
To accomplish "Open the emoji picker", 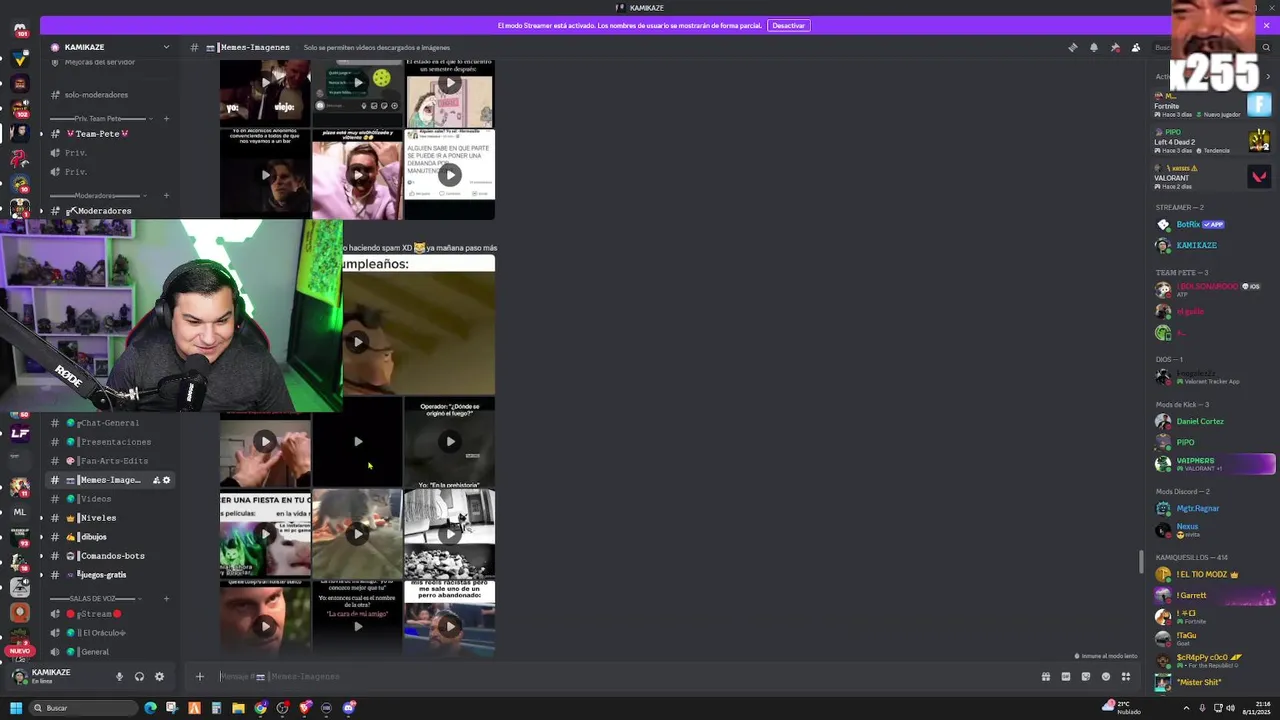I will (x=1106, y=676).
